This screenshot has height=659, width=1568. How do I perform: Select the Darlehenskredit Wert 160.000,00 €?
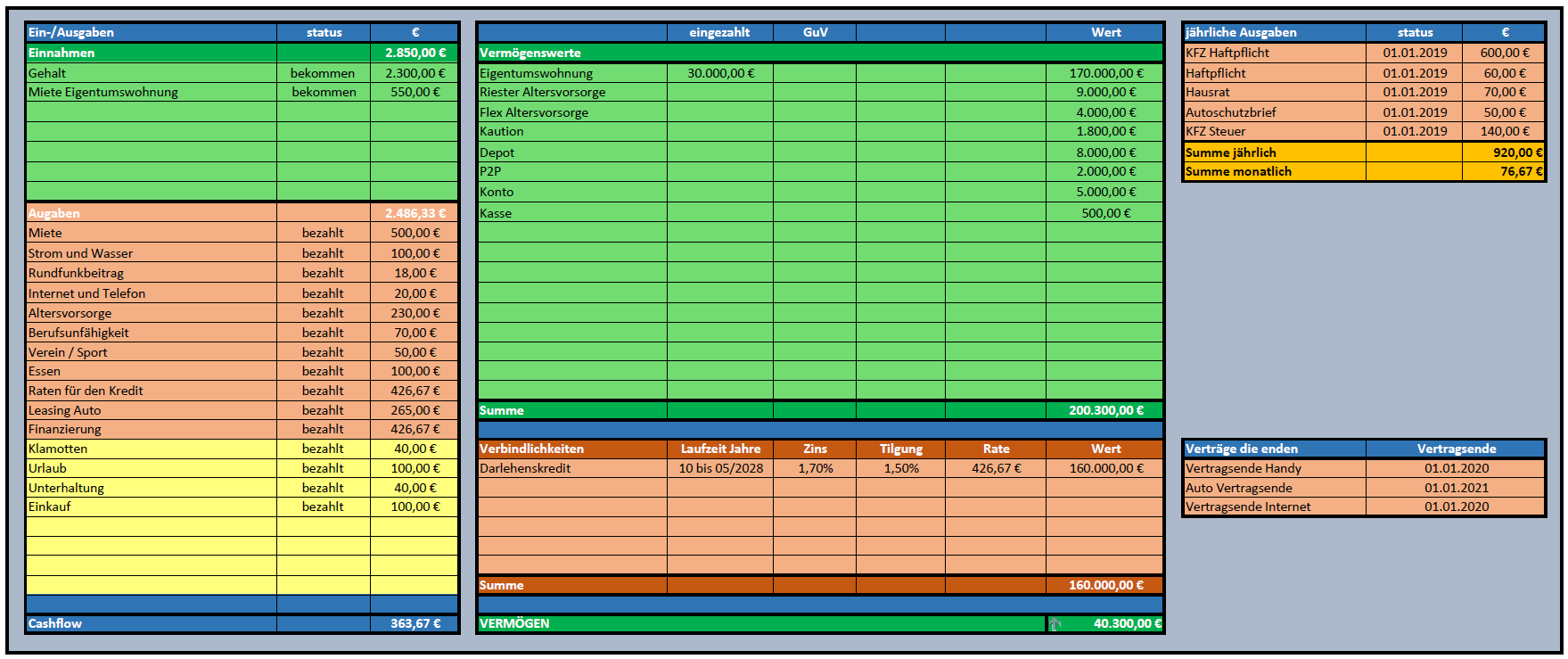pyautogui.click(x=1105, y=468)
